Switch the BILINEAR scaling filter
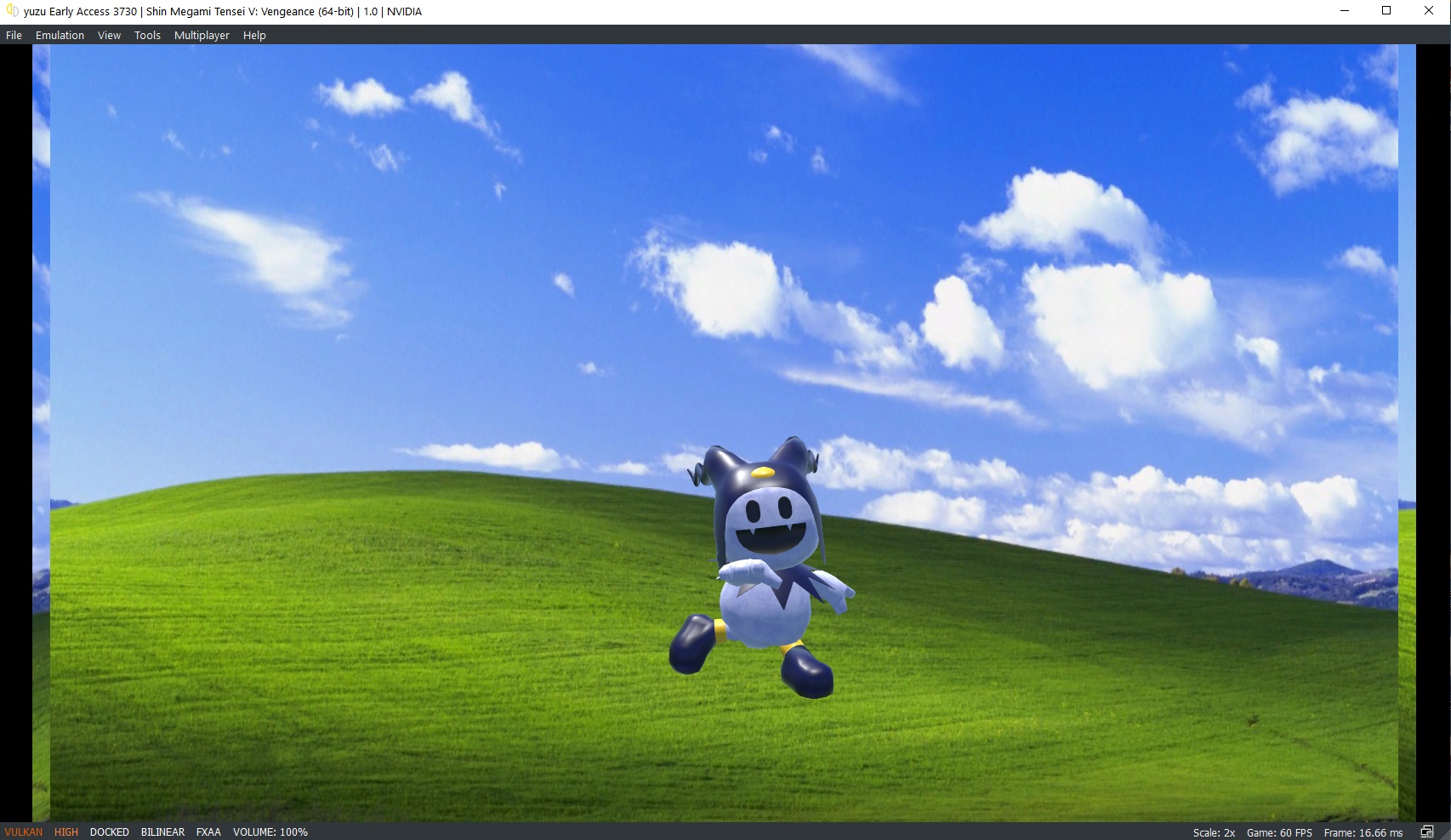This screenshot has width=1451, height=840. 162,832
